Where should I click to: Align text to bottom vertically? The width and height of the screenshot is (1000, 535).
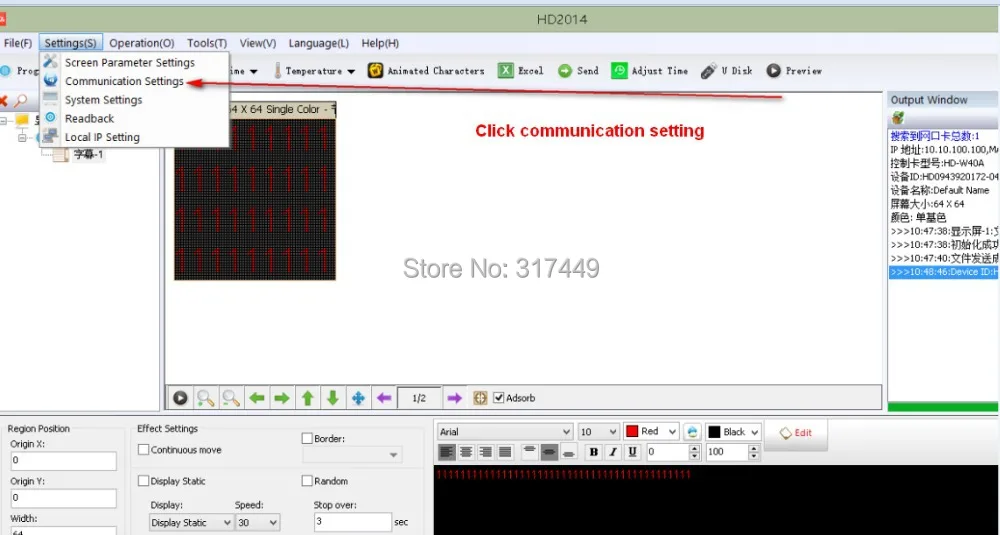tap(569, 452)
